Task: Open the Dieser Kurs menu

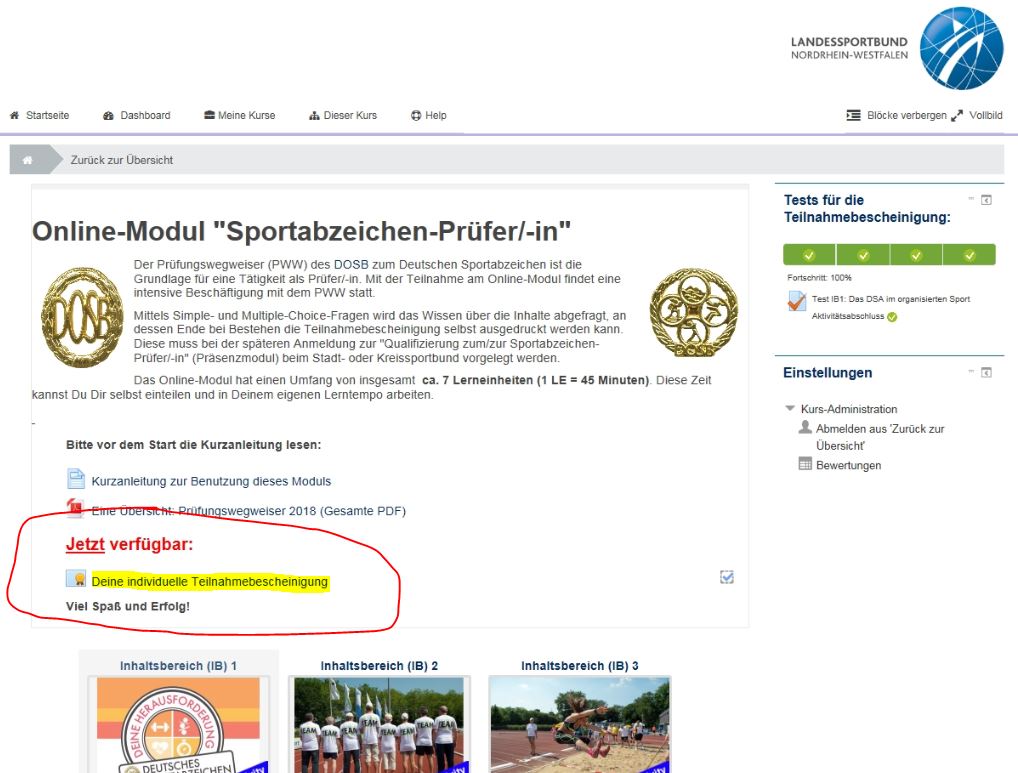Action: 343,116
